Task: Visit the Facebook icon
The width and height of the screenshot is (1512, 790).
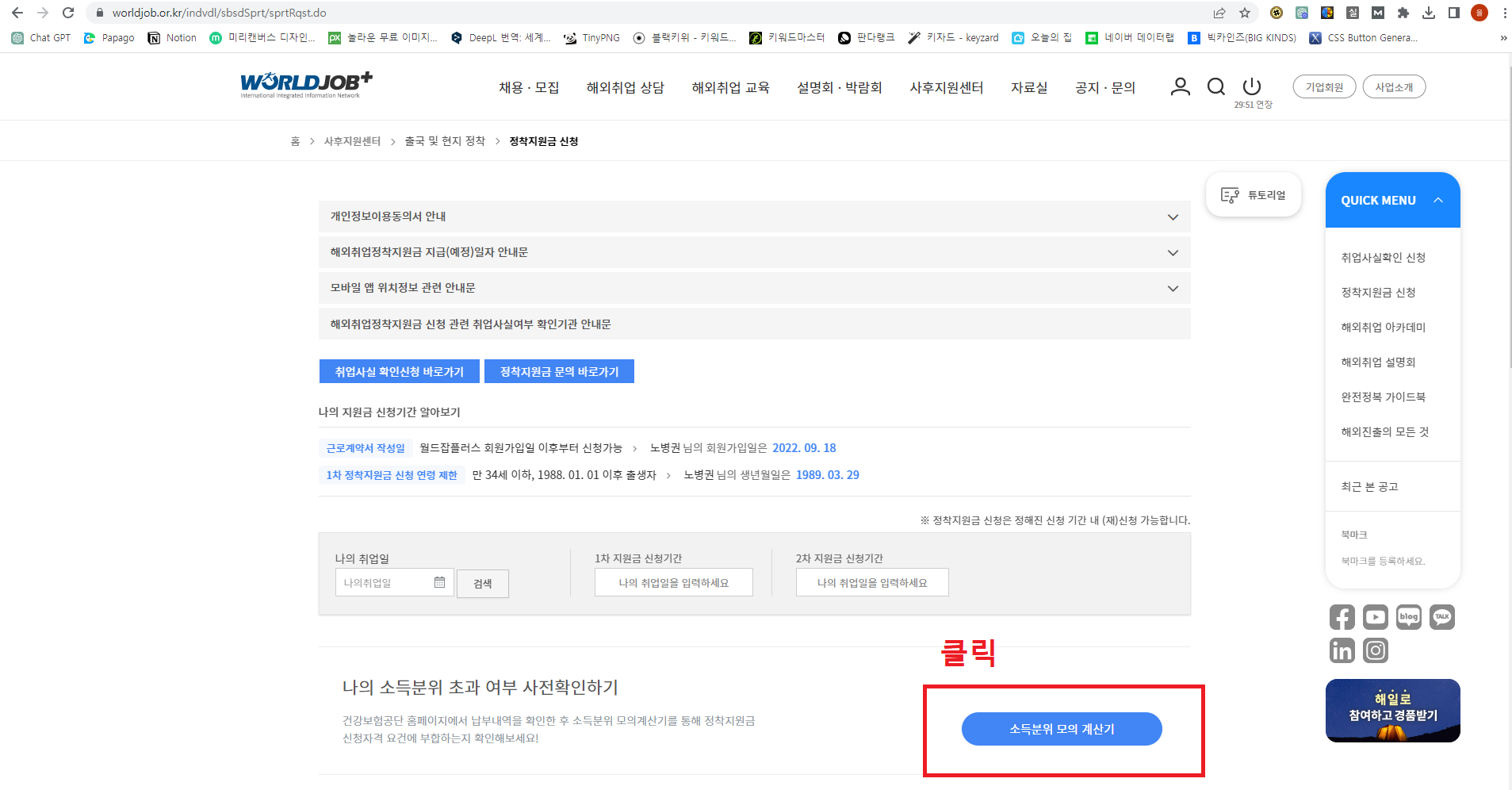Action: click(1342, 616)
